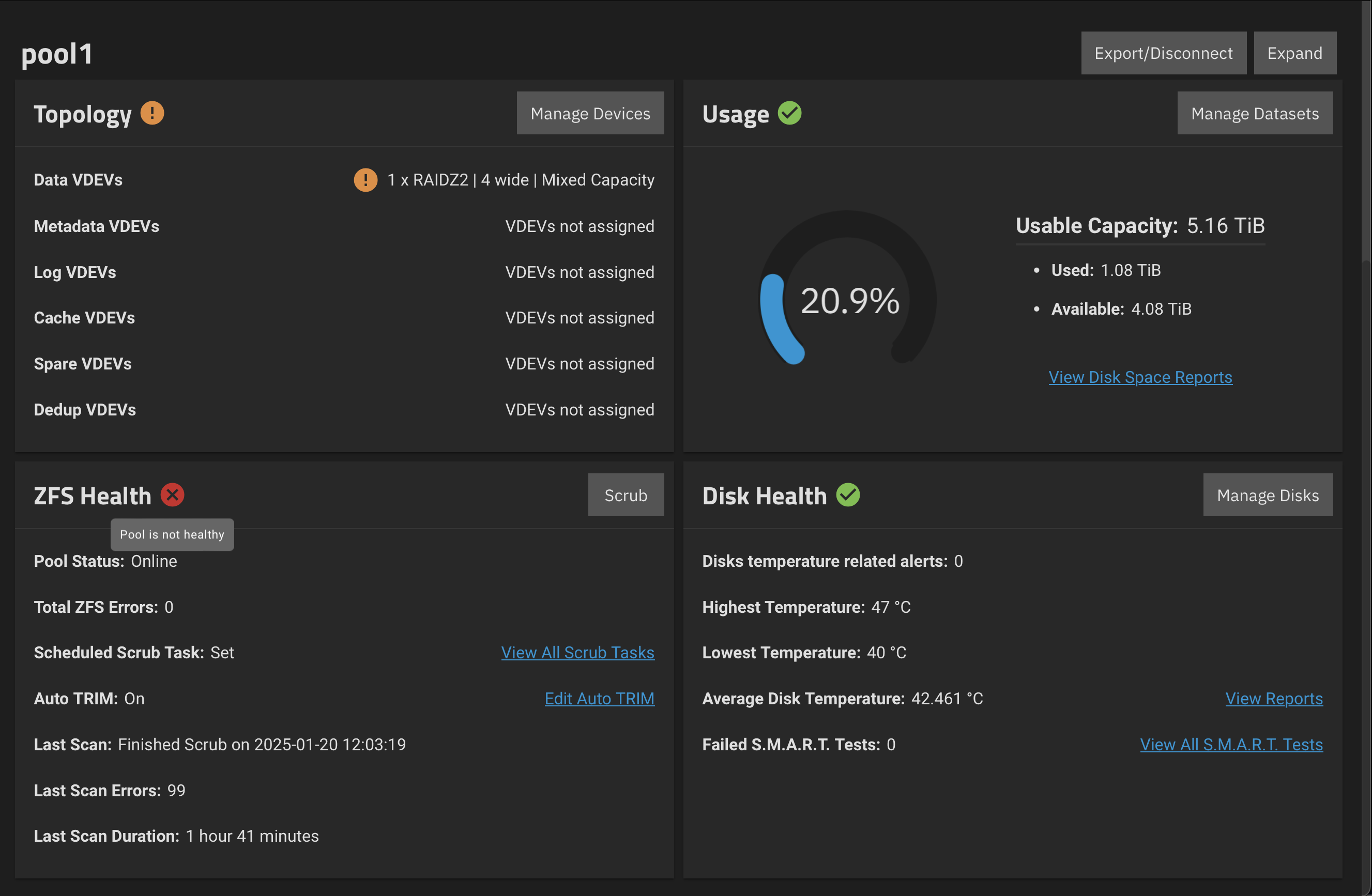1372x896 pixels.
Task: Click the Expand pool button
Action: 1294,53
